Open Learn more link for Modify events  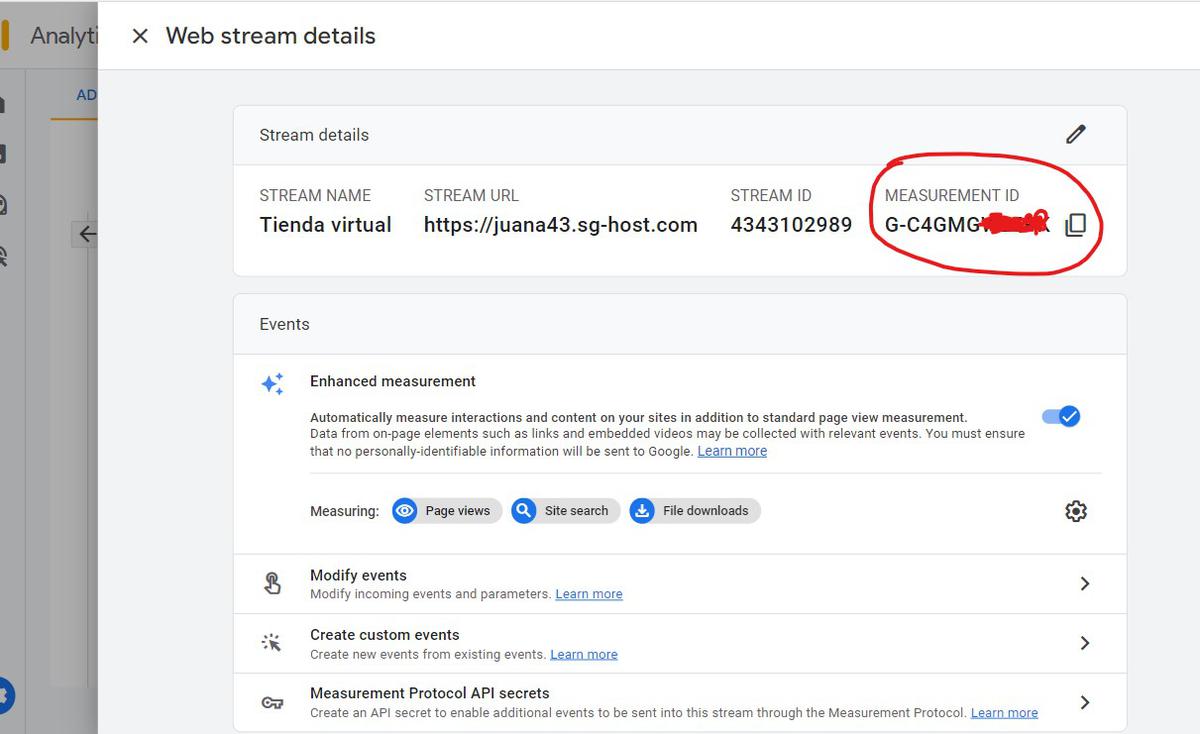pos(588,594)
